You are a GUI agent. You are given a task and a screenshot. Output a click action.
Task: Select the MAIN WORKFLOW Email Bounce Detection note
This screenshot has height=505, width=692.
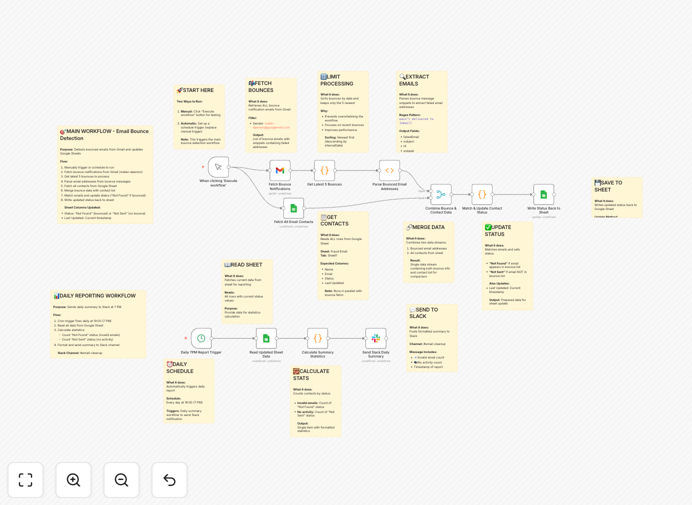pos(105,174)
